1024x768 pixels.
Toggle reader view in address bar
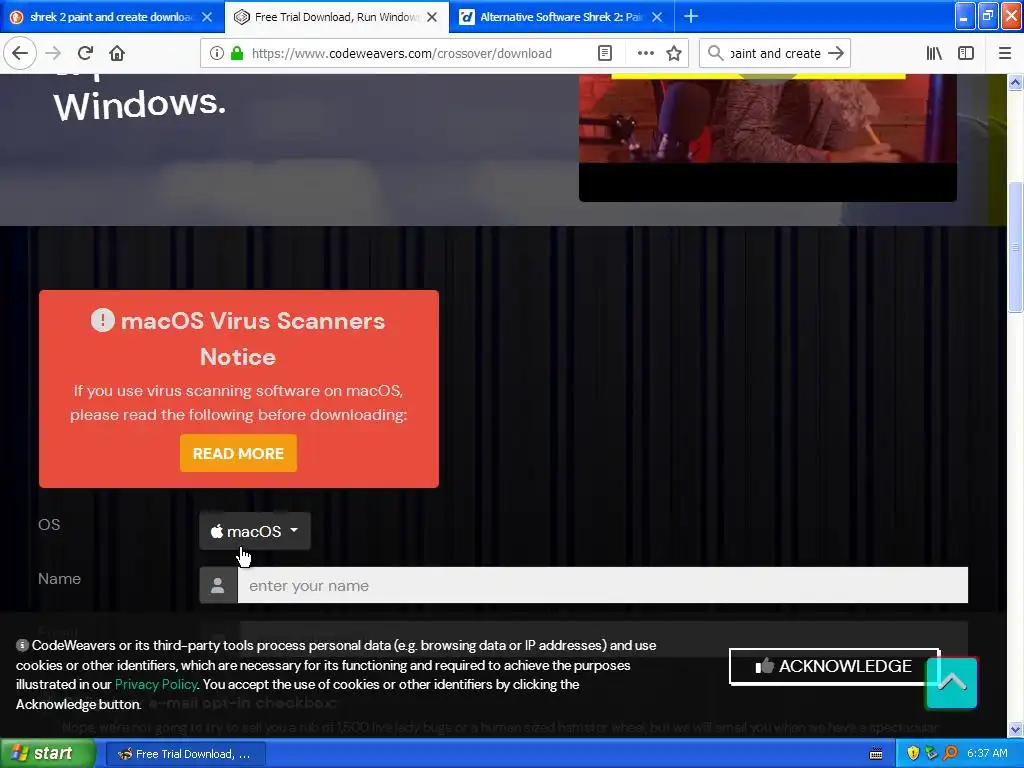(x=605, y=53)
